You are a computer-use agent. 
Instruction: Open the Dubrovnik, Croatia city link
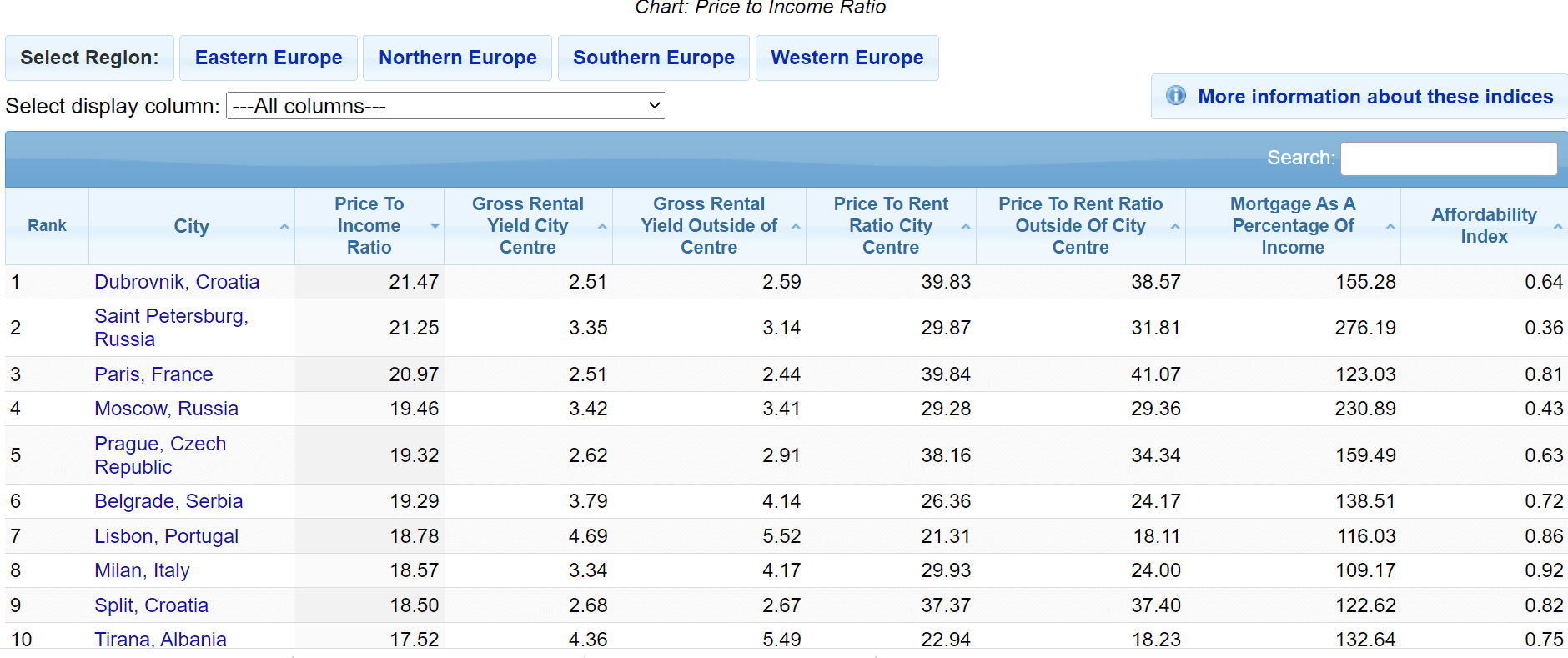click(177, 282)
